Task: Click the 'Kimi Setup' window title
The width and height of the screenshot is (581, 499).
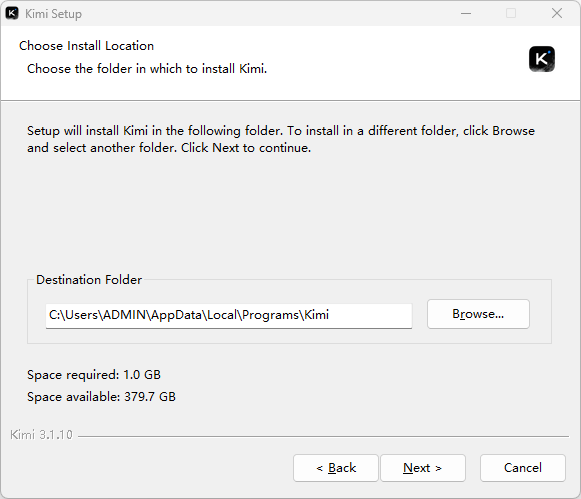Action: point(53,14)
